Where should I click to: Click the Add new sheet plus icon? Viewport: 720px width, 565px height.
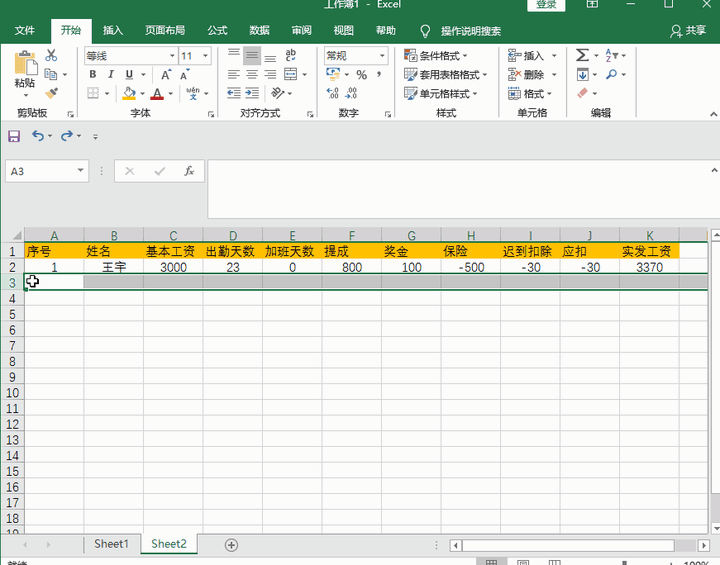click(x=231, y=545)
